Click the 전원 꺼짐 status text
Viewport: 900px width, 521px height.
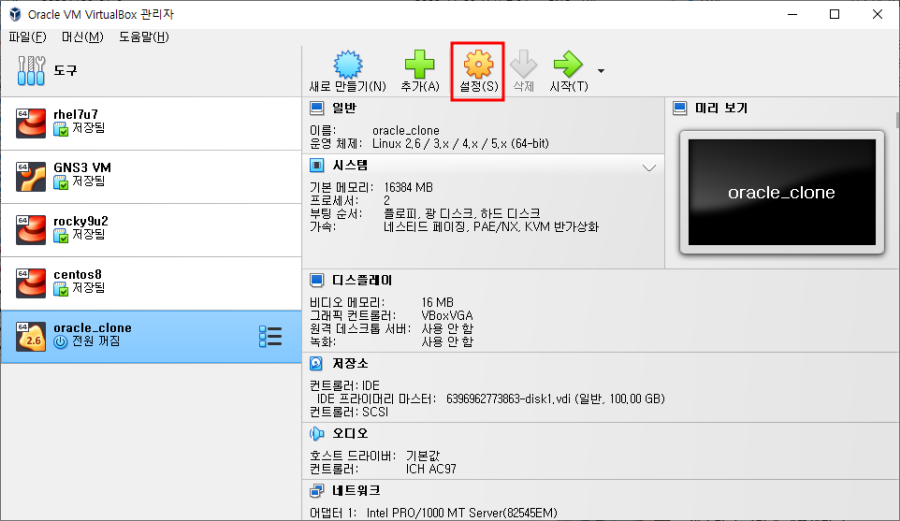96,341
